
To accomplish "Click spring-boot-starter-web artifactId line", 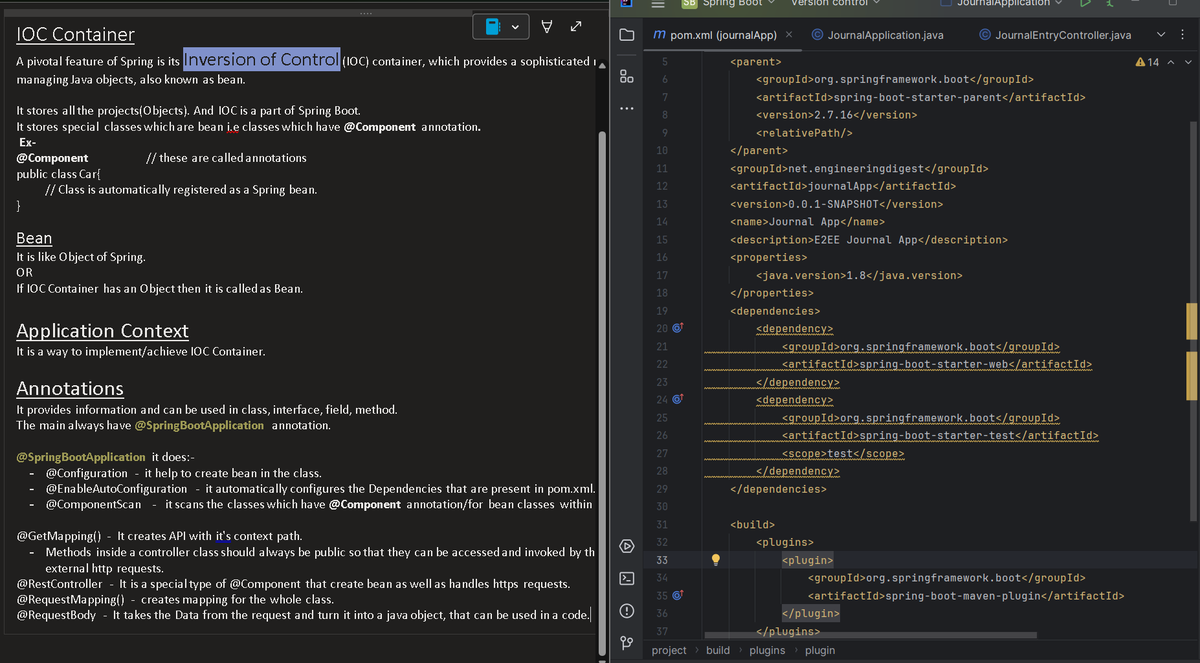I will (936, 364).
